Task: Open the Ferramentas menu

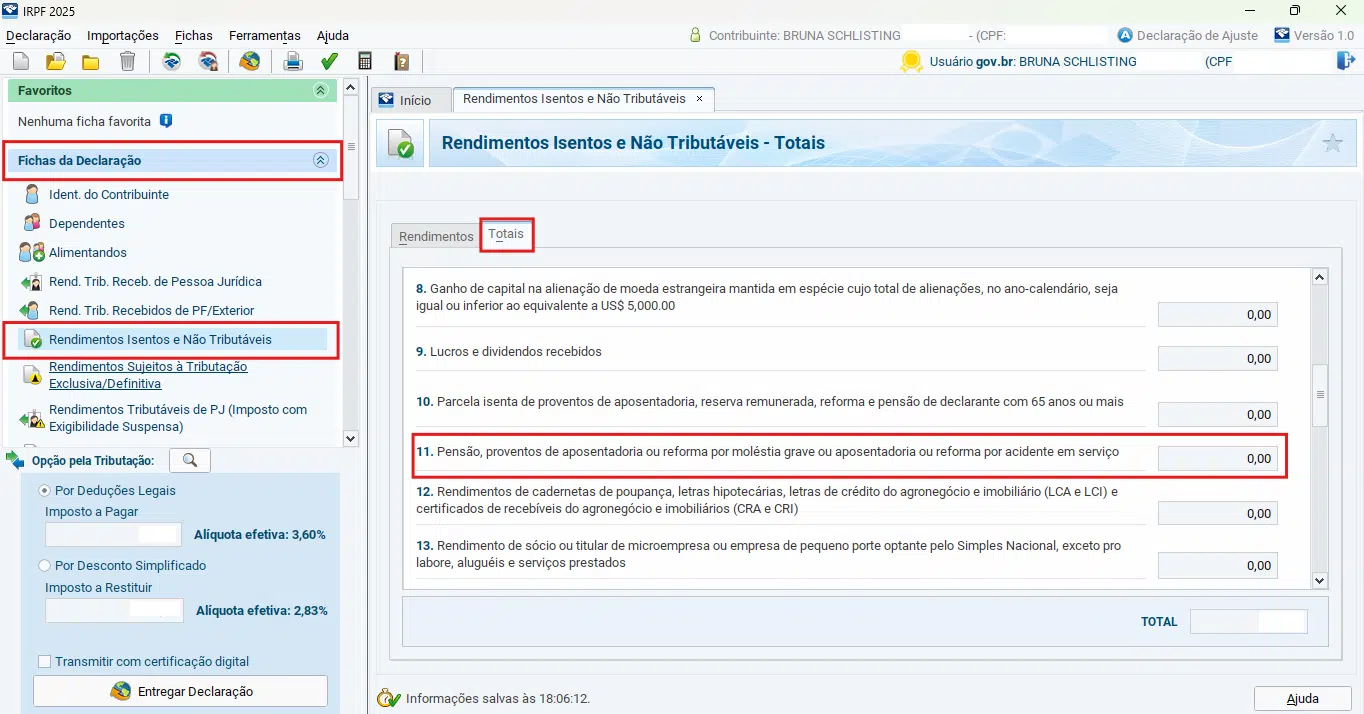Action: (x=264, y=35)
